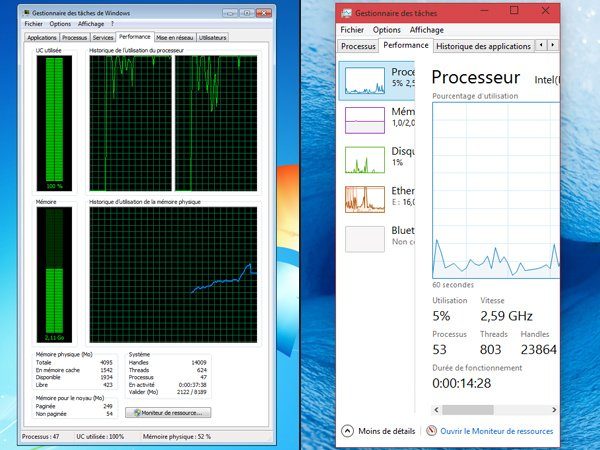Click the right tab scroll arrow
600x450 pixels.
tap(553, 45)
